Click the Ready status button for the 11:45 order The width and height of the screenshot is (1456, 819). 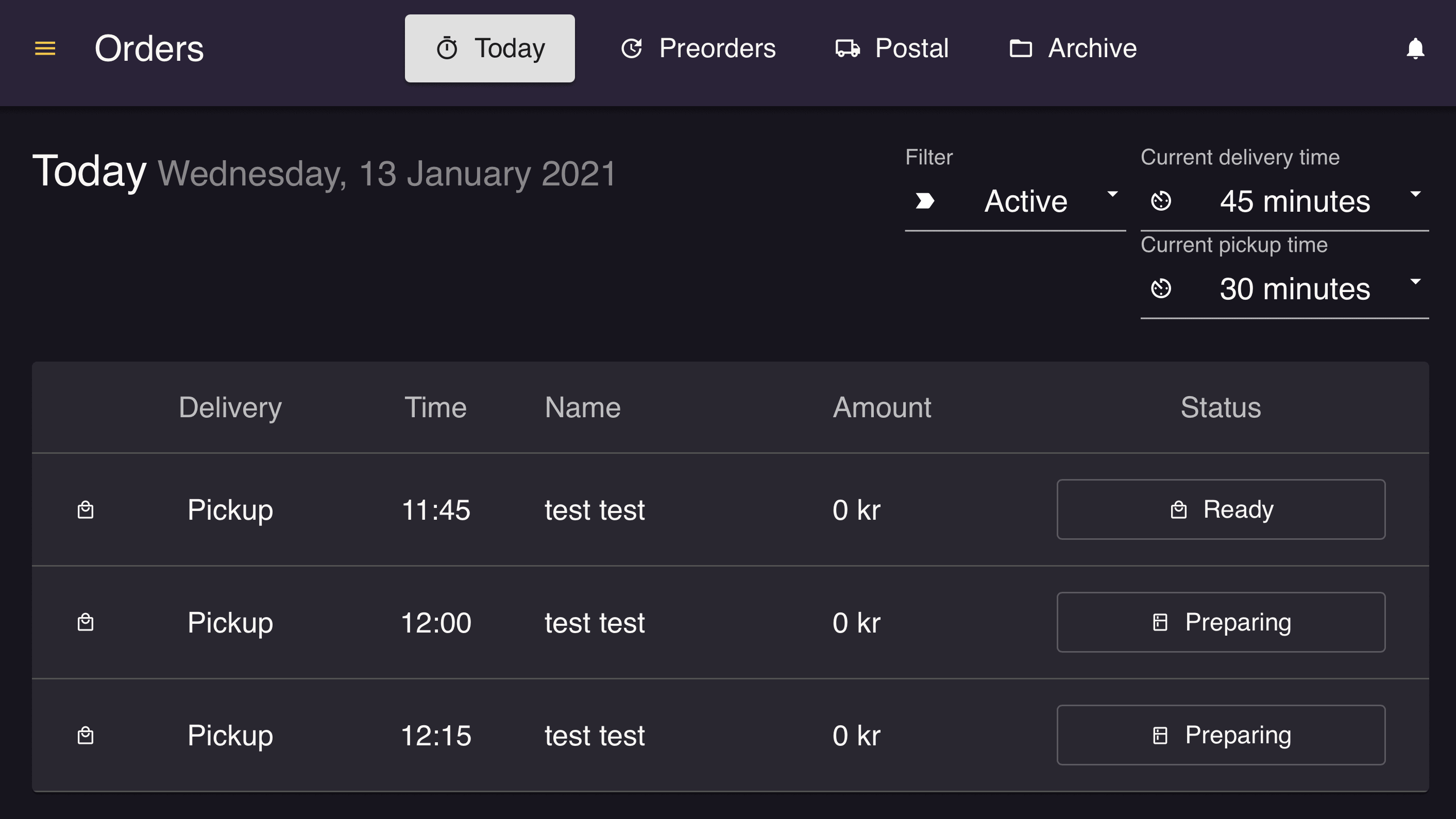click(1221, 510)
